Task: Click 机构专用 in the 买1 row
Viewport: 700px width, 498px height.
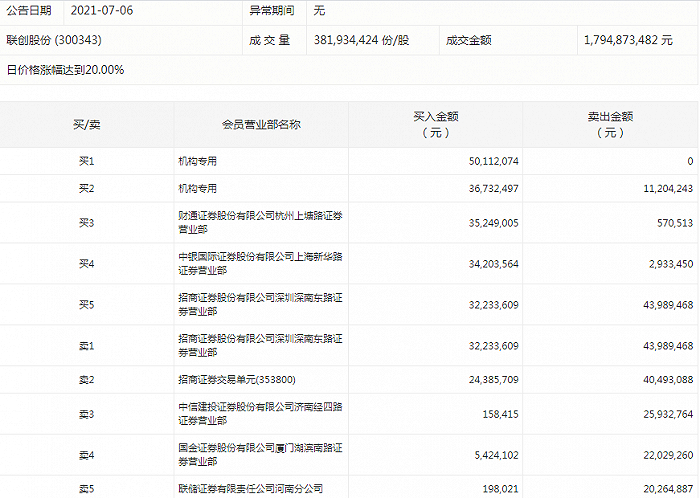Action: 197,161
